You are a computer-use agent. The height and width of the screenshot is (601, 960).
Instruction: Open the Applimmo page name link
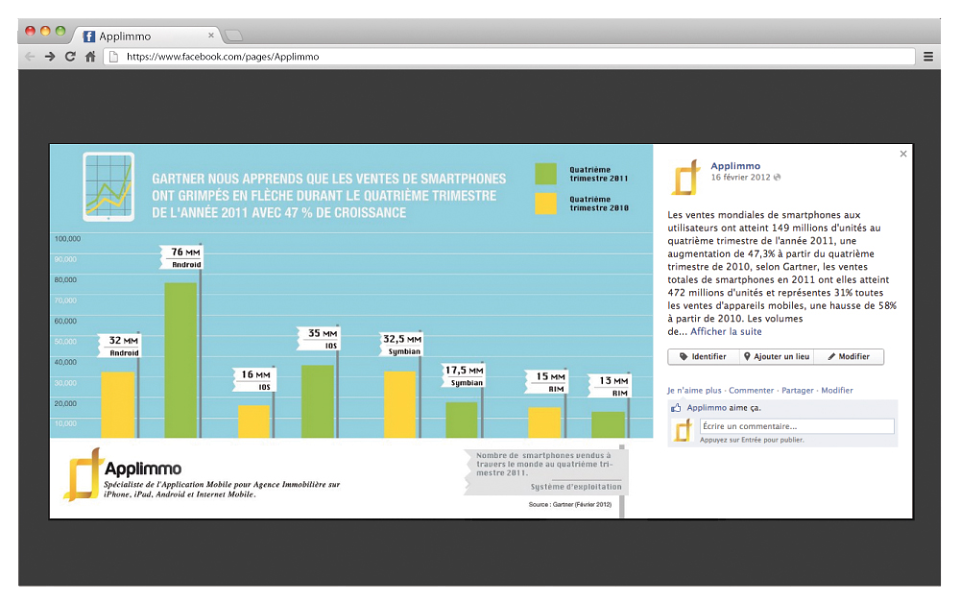coord(735,166)
